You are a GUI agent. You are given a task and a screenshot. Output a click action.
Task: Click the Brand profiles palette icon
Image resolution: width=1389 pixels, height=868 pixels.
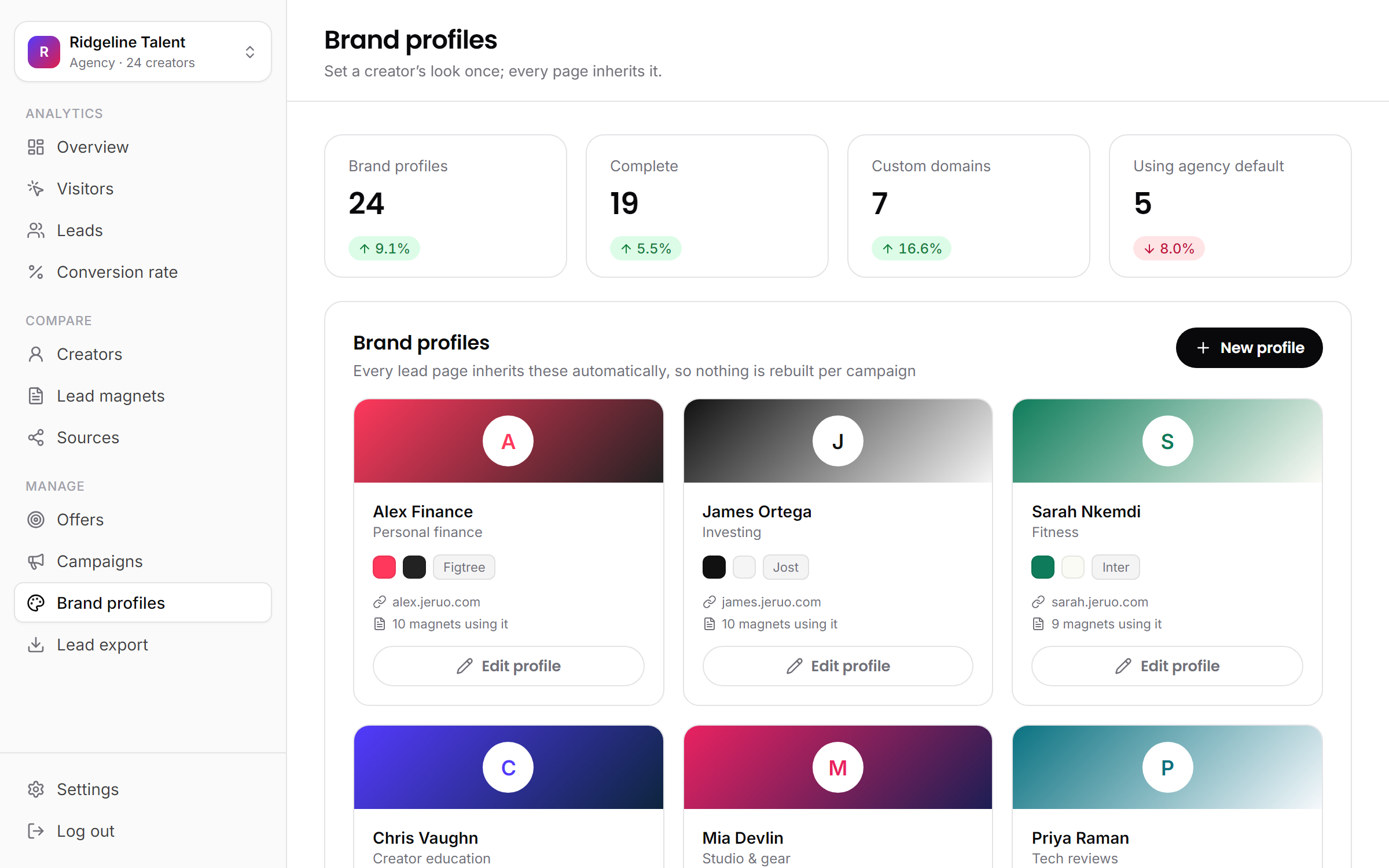click(x=36, y=603)
